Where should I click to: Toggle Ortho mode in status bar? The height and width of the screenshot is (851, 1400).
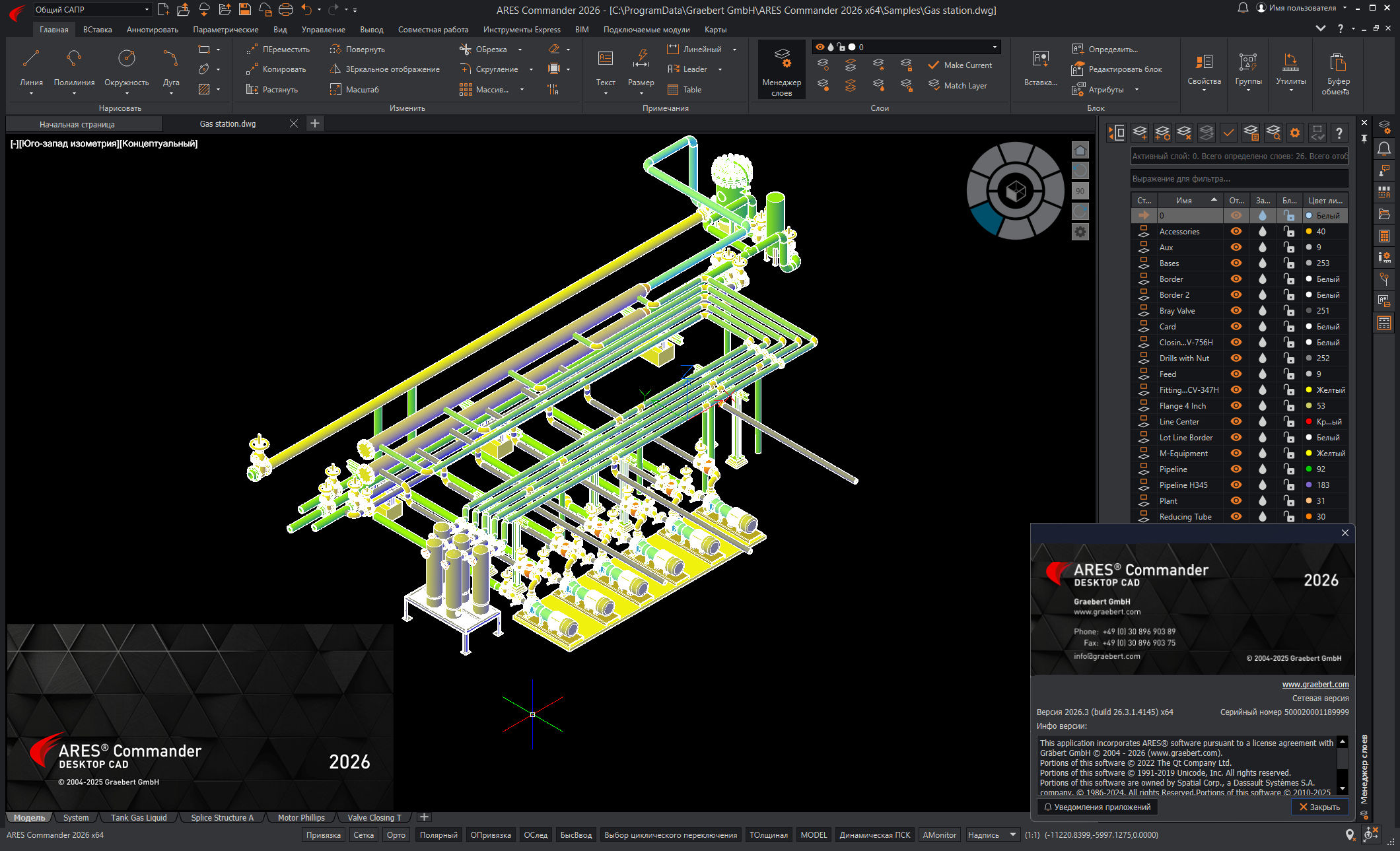(x=396, y=835)
